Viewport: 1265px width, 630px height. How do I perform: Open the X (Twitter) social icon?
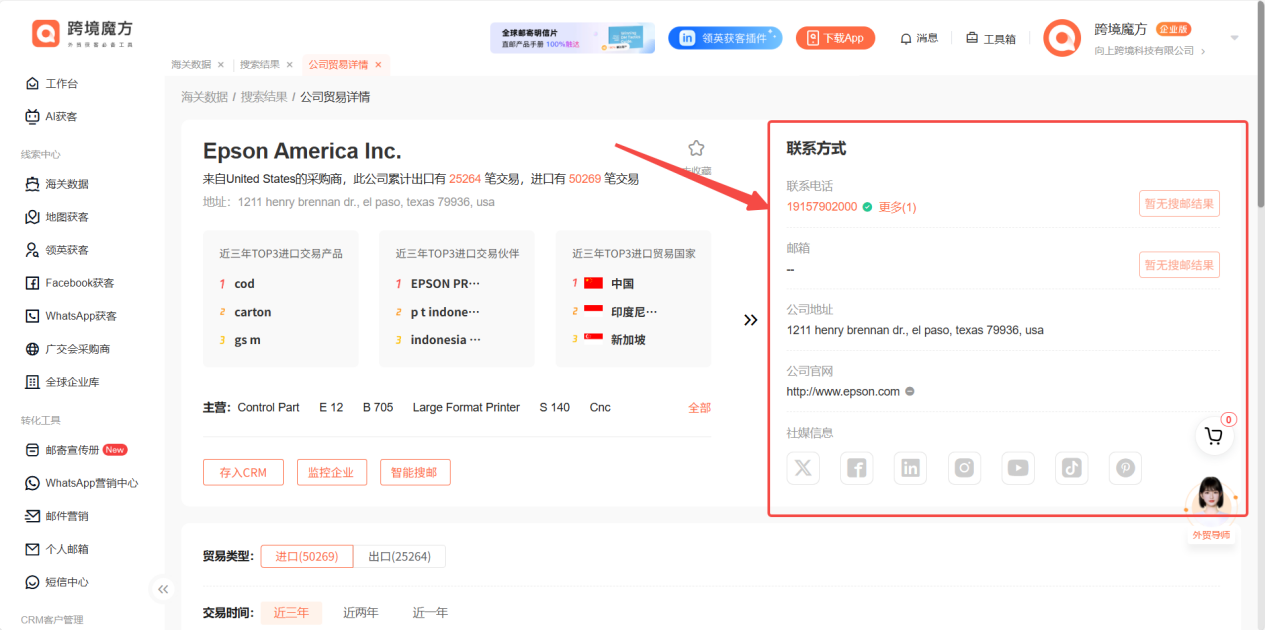click(x=803, y=468)
